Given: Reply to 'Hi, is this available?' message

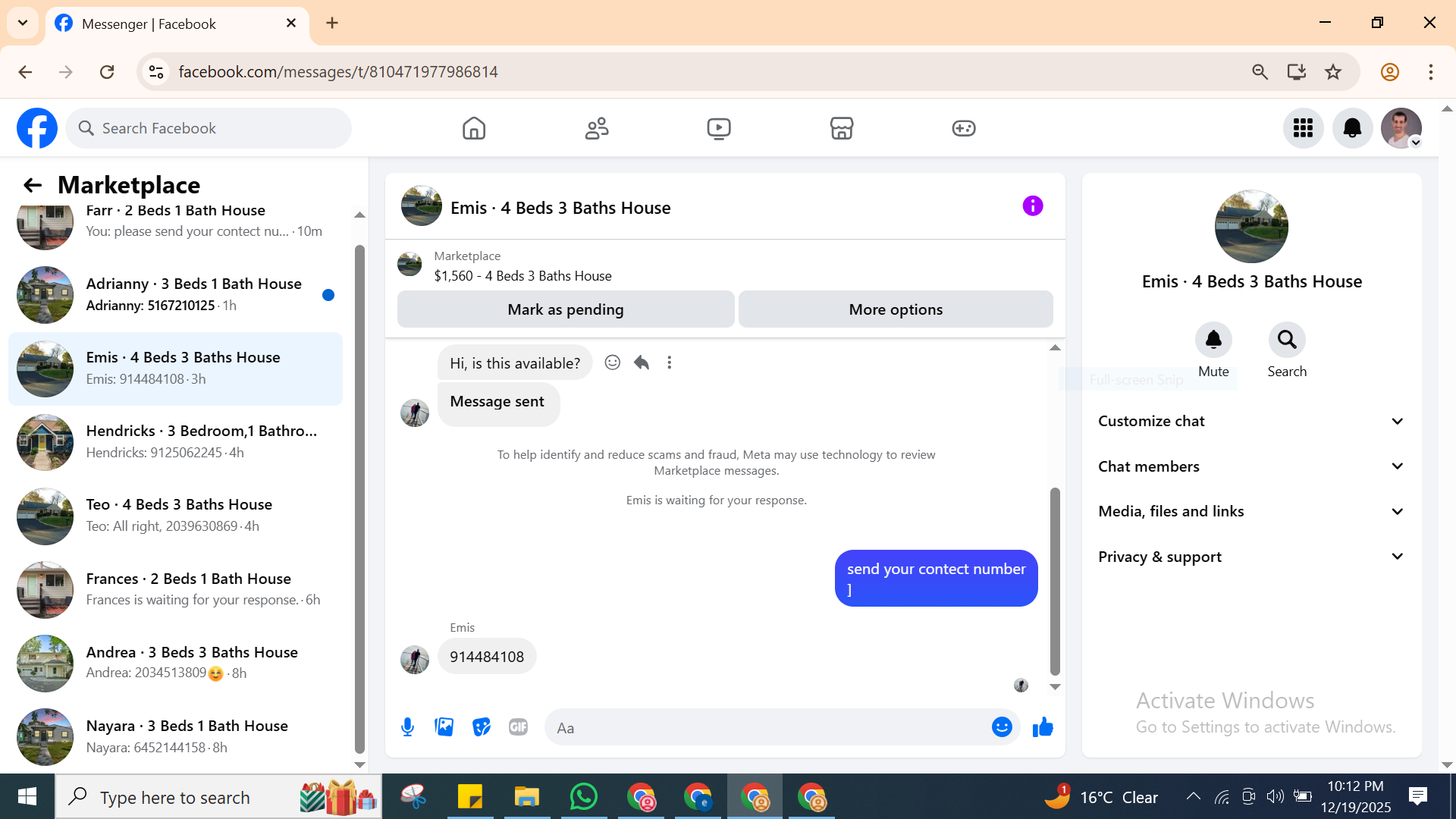Looking at the screenshot, I should click(642, 362).
